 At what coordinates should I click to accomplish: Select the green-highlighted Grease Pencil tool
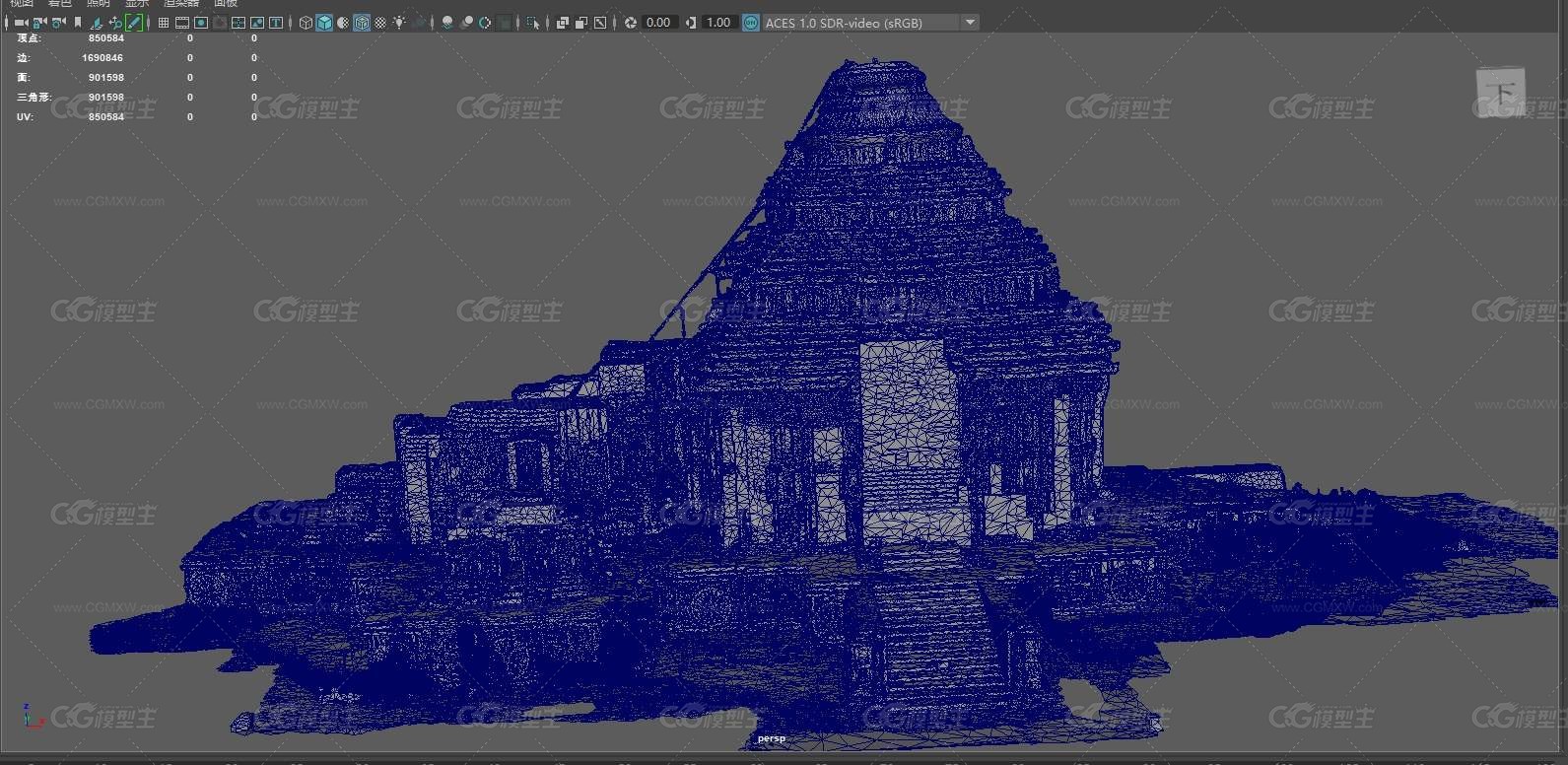click(134, 23)
